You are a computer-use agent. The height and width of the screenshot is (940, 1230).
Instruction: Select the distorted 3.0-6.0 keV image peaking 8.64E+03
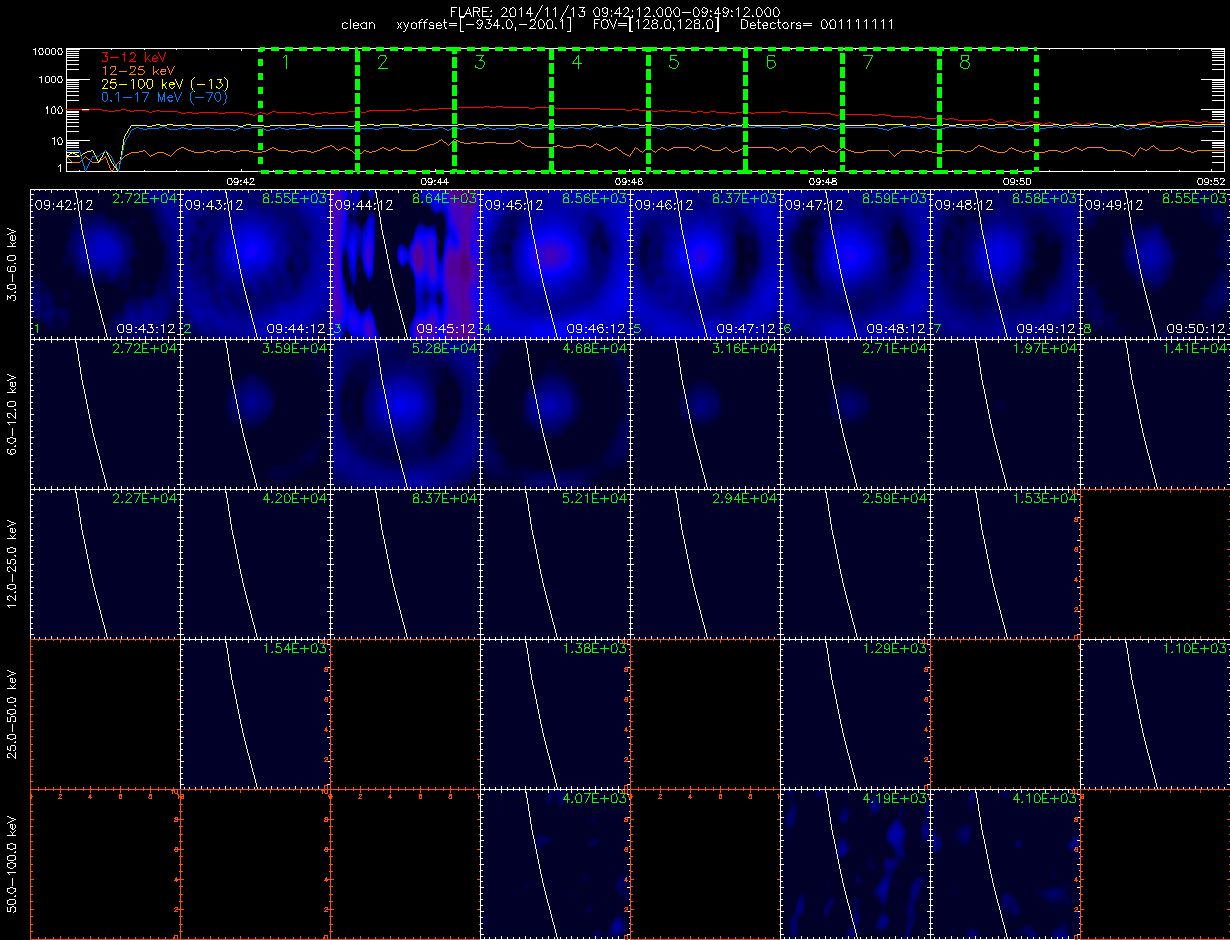point(405,263)
